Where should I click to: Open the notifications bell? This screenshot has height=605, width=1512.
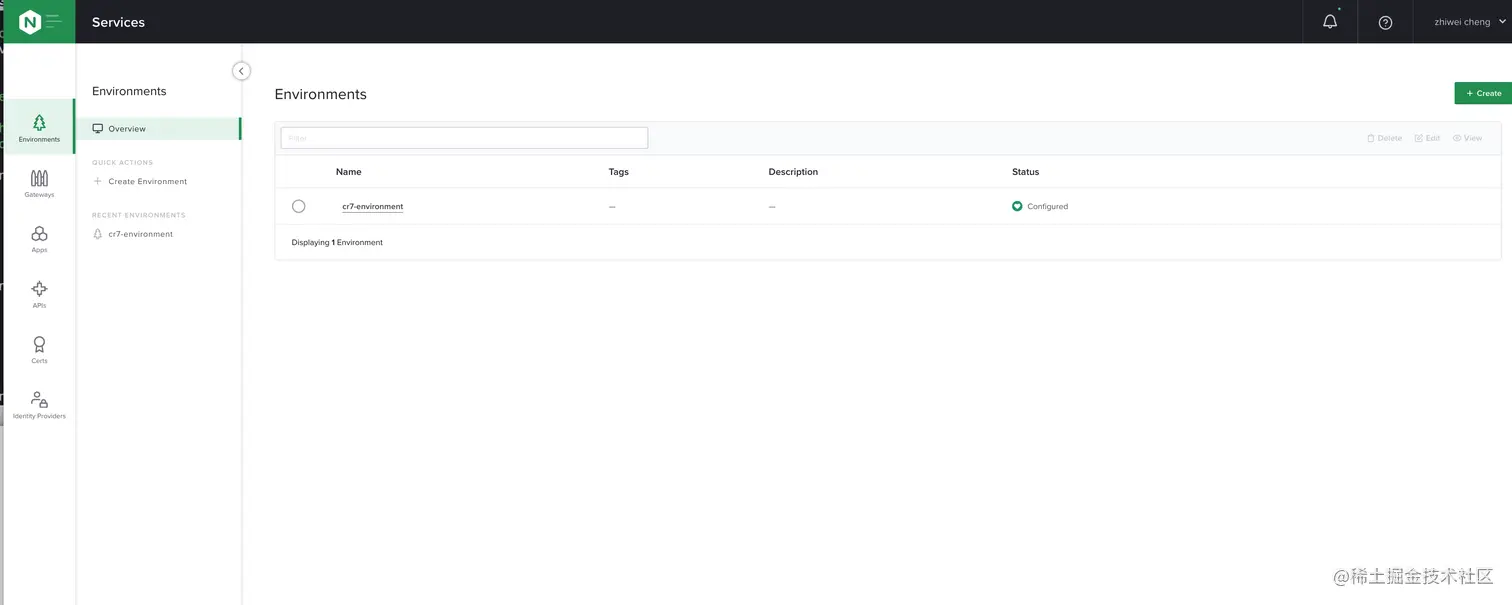point(1330,22)
